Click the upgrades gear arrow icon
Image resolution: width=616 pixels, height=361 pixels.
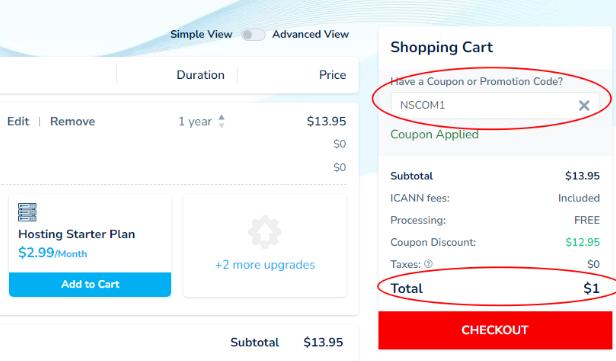[x=265, y=232]
